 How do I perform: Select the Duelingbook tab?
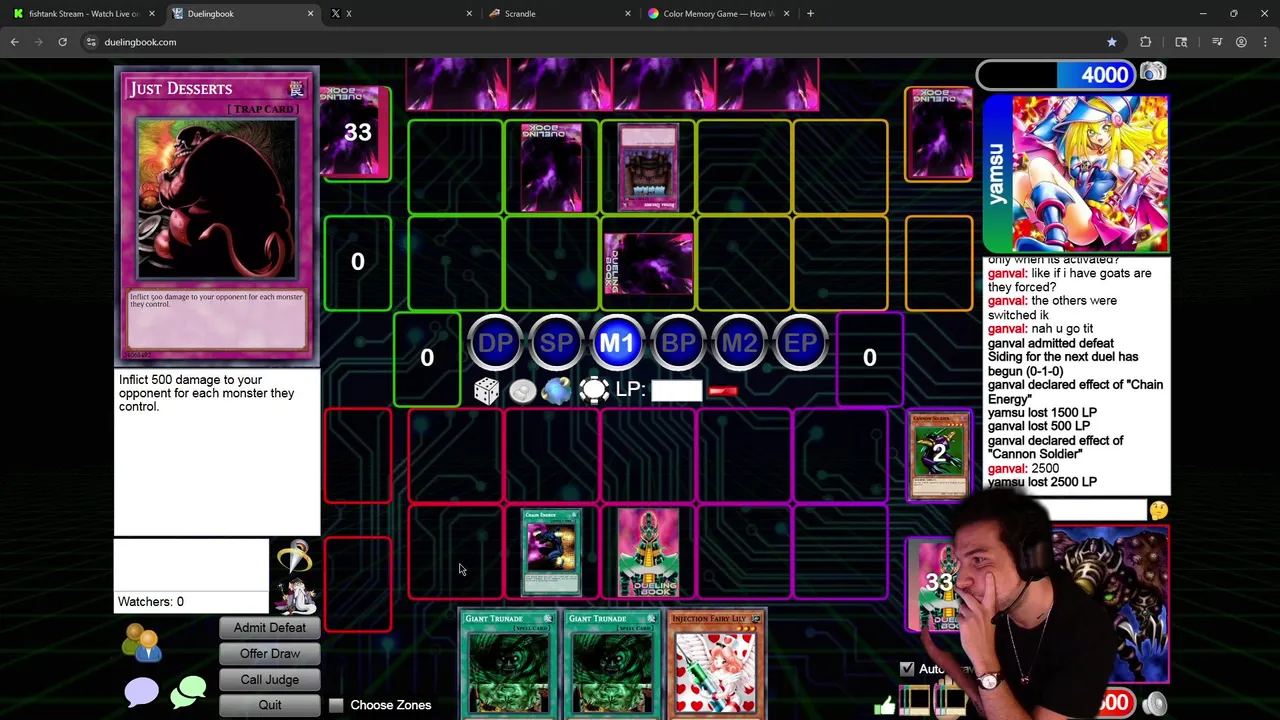point(242,14)
